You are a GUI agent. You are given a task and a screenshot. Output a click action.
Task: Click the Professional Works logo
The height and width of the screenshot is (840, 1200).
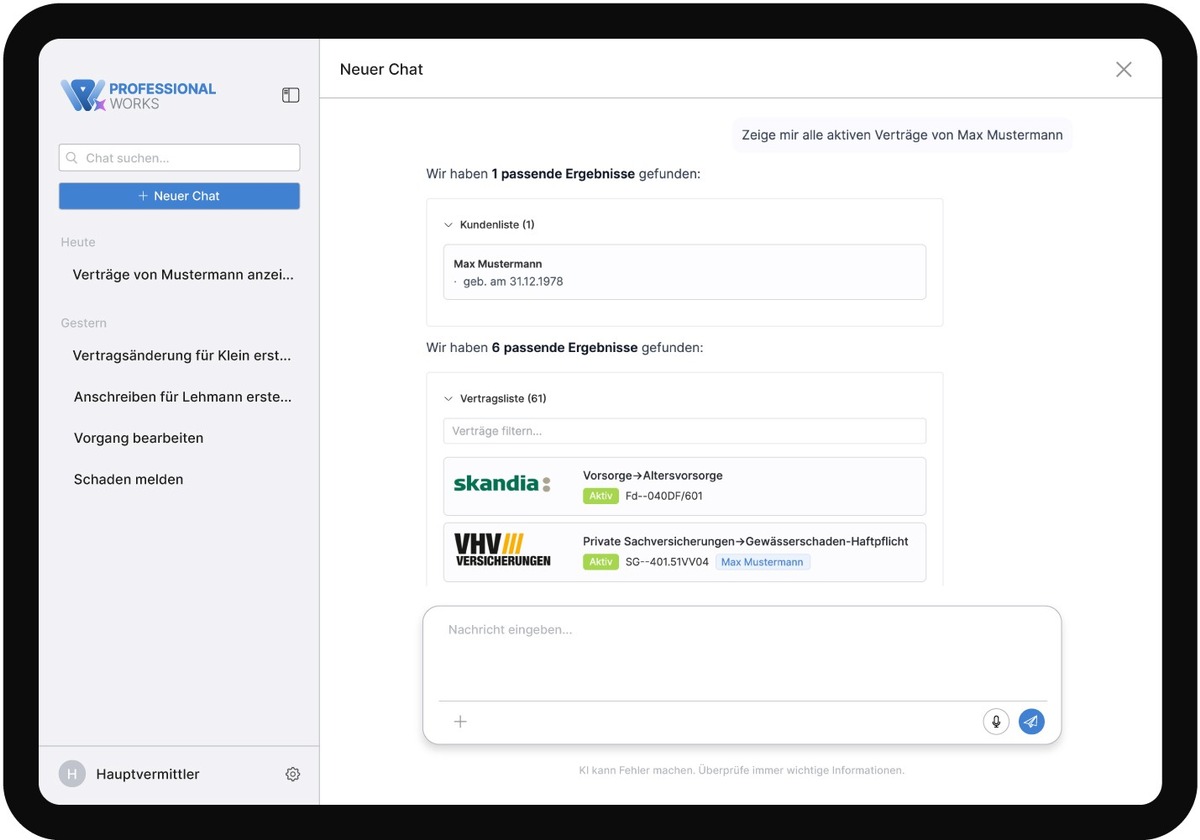click(138, 96)
